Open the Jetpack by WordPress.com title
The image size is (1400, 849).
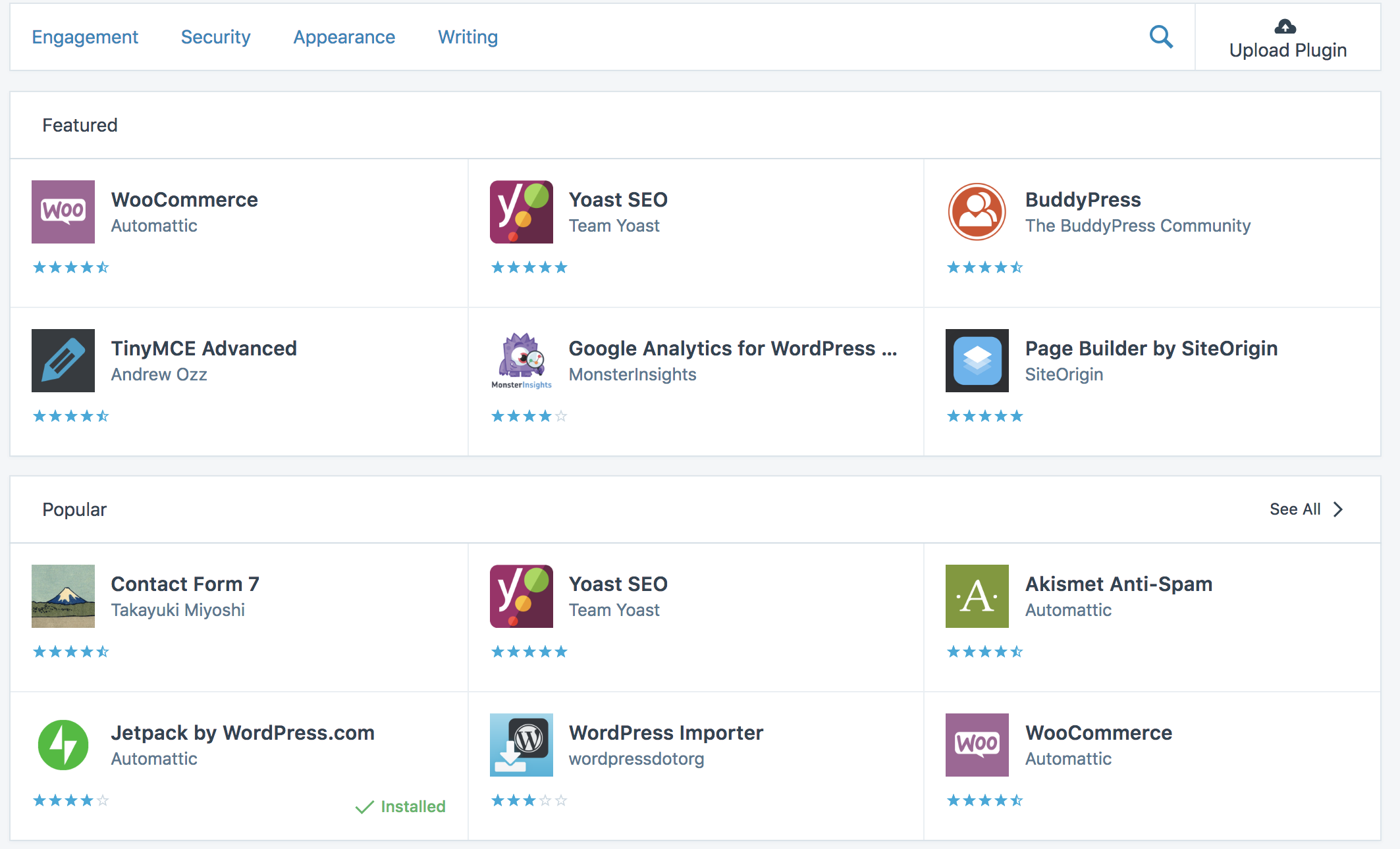click(242, 733)
